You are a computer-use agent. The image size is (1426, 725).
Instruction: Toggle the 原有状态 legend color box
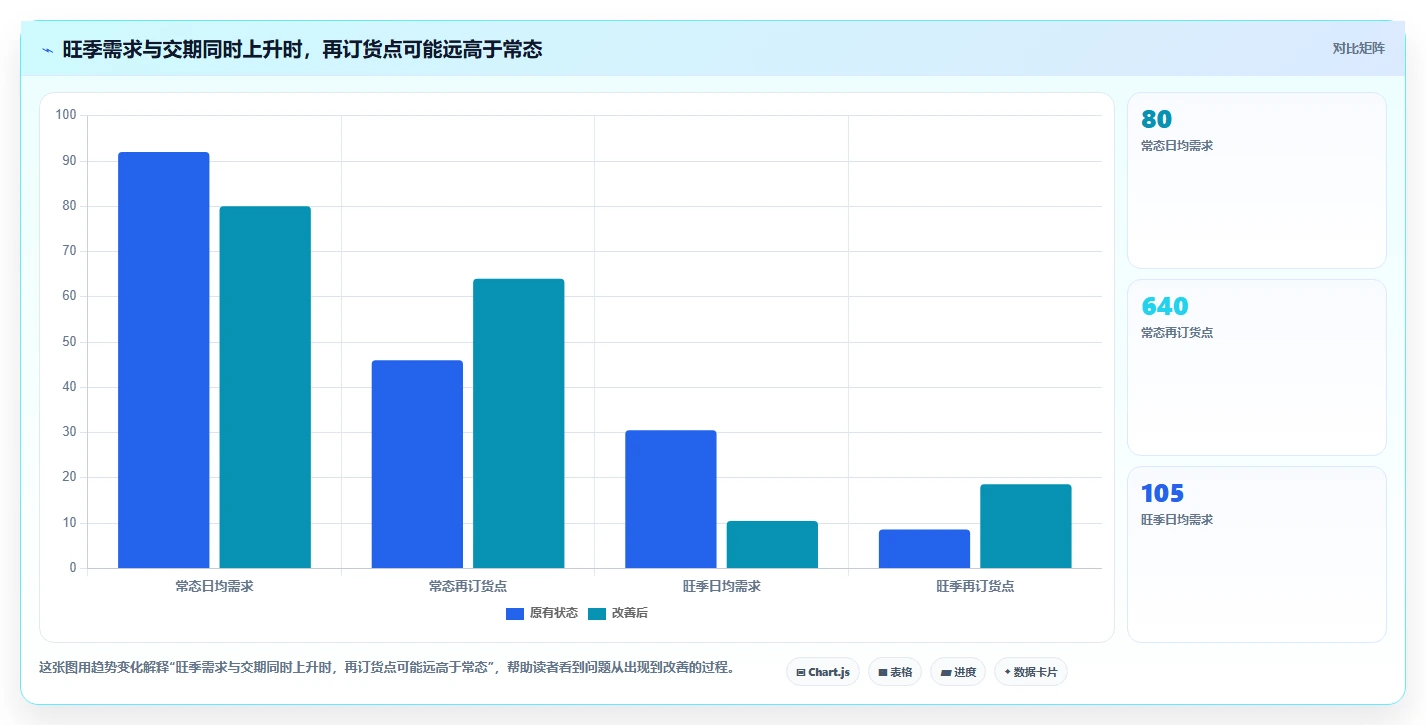click(x=515, y=613)
